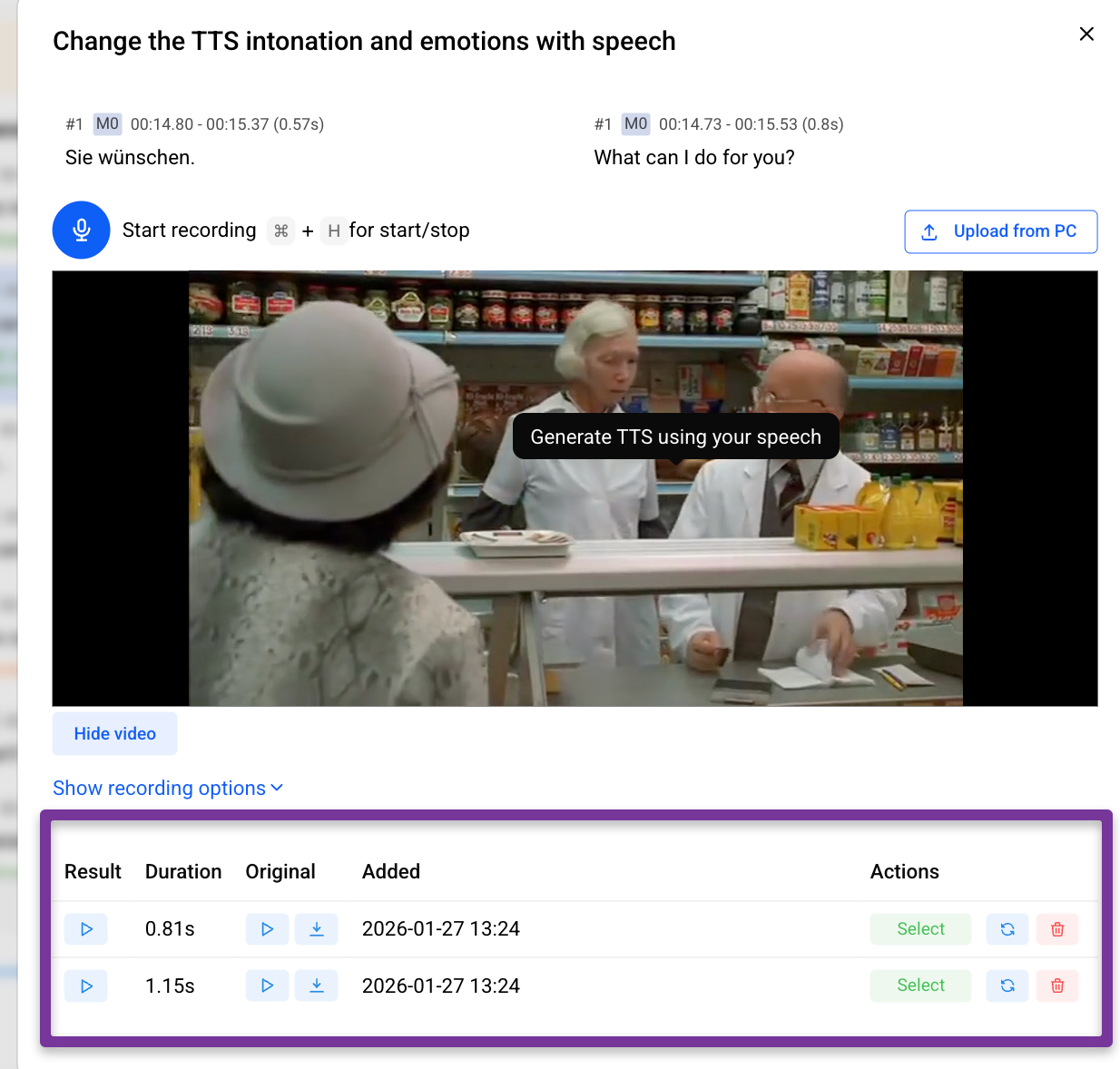Click the M0 tag beside 00:14.73
This screenshot has width=1120, height=1069.
click(635, 124)
